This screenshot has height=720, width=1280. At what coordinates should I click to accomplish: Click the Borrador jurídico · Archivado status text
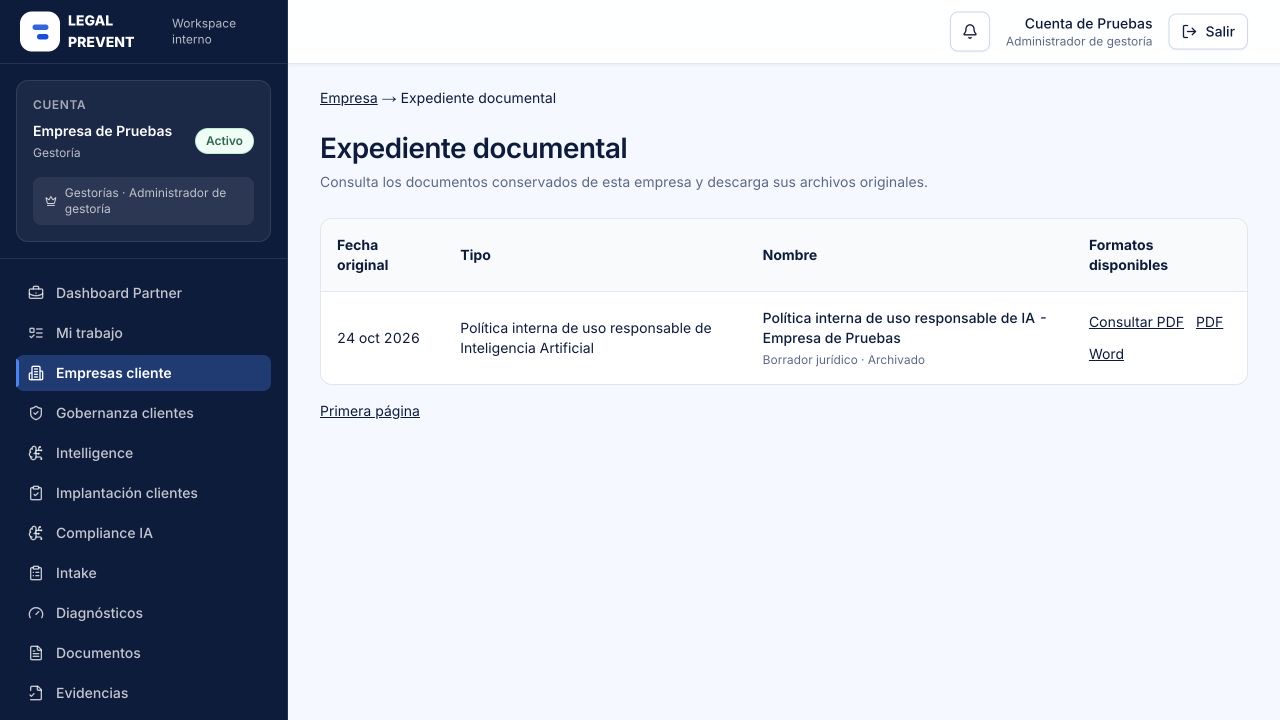pos(843,360)
